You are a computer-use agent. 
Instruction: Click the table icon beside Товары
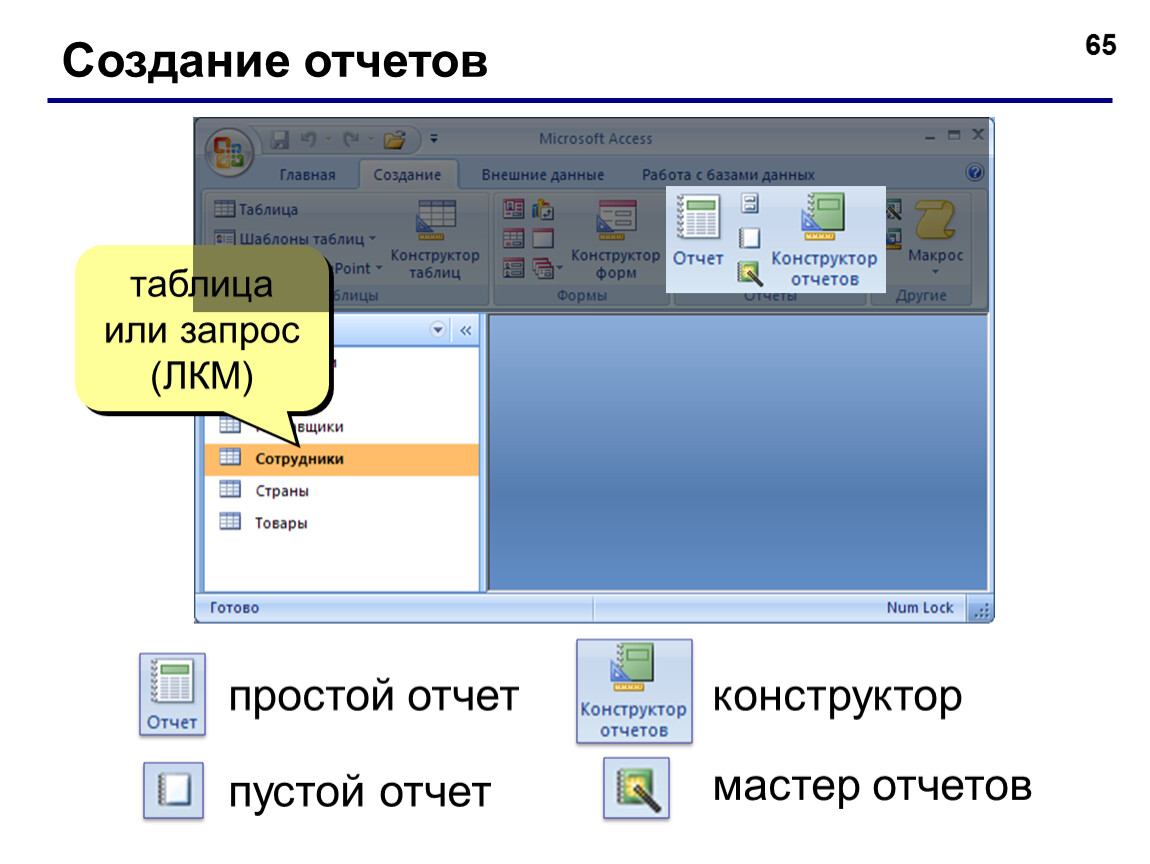tap(230, 521)
